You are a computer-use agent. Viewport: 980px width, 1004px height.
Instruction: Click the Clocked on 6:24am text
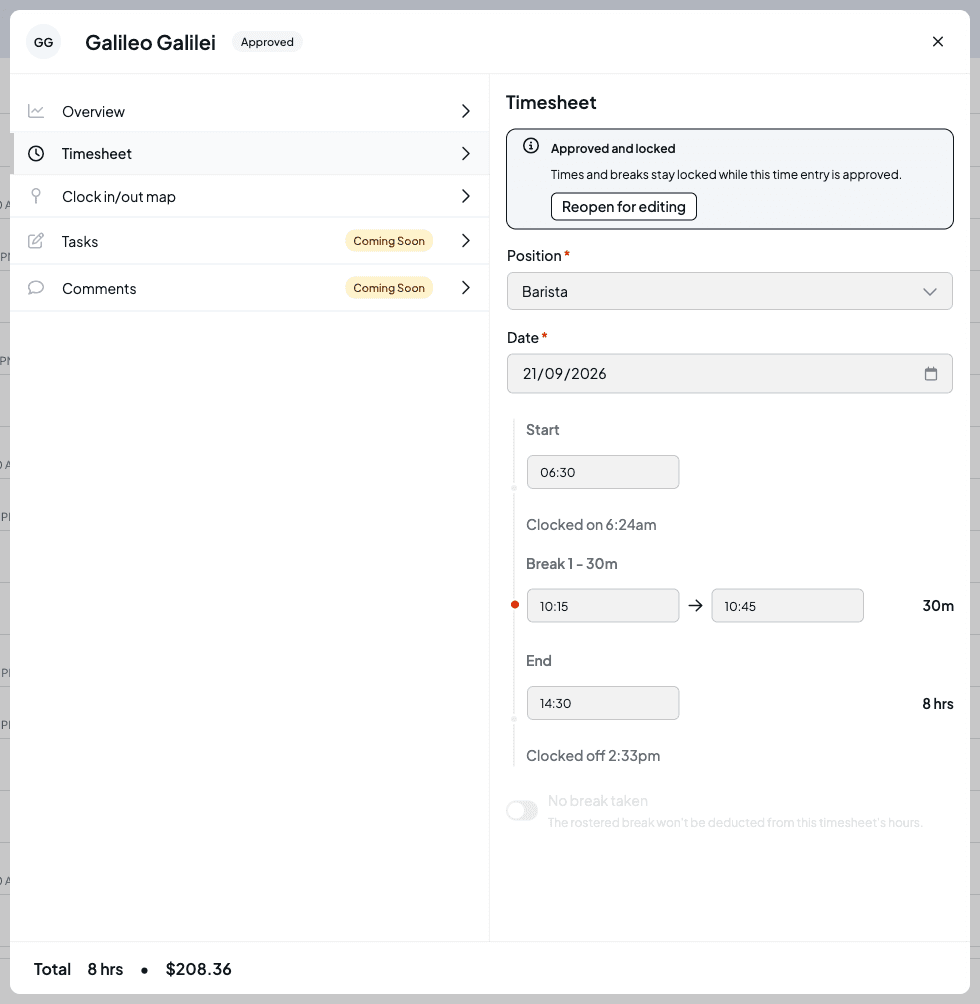[x=591, y=525]
